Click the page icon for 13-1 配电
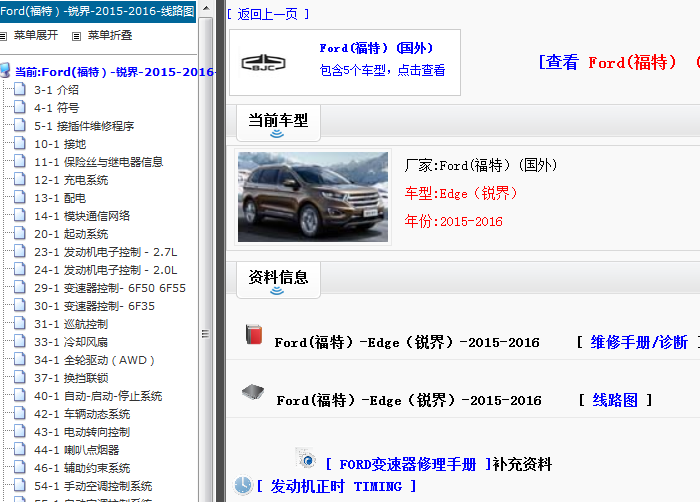Image resolution: width=700 pixels, height=502 pixels. point(20,197)
